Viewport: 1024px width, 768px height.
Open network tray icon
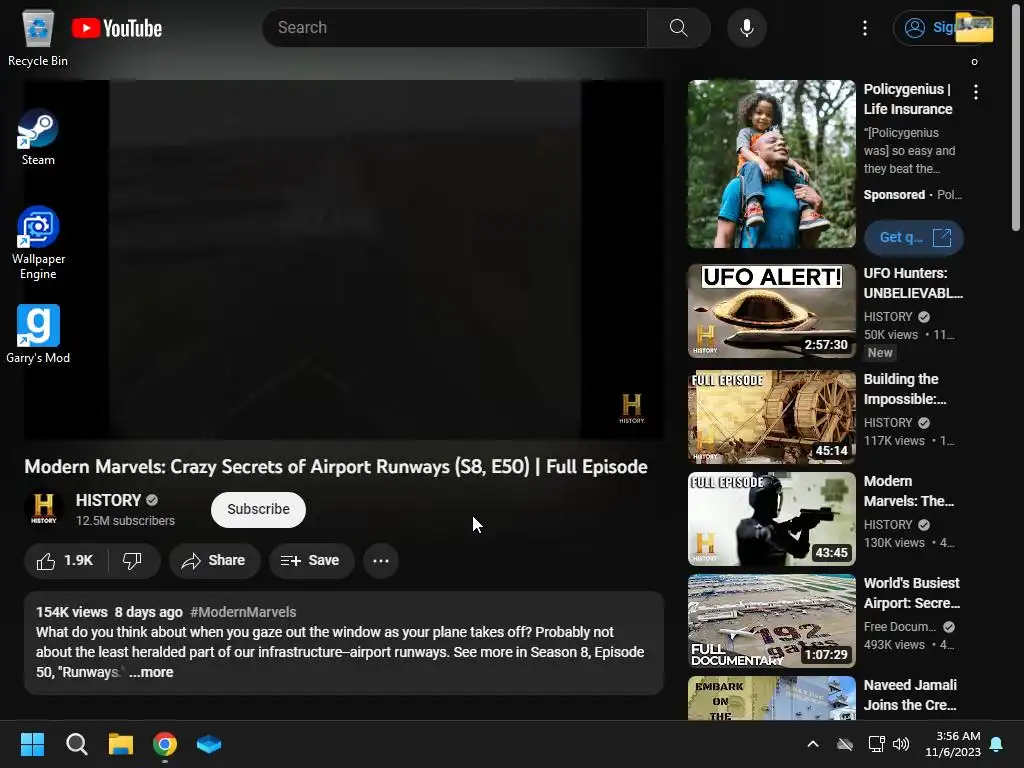(876, 744)
